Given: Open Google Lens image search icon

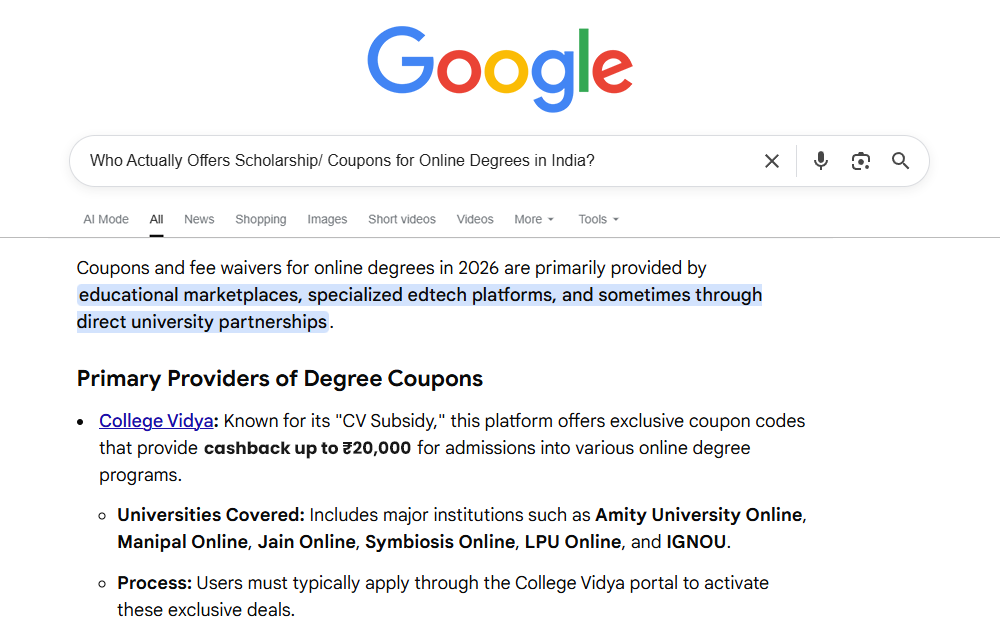Looking at the screenshot, I should point(861,161).
